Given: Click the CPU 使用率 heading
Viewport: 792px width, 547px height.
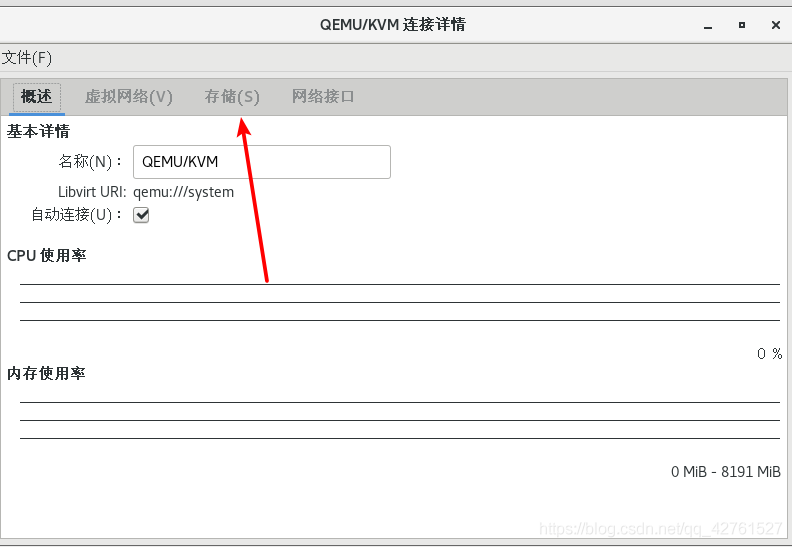Looking at the screenshot, I should point(46,256).
